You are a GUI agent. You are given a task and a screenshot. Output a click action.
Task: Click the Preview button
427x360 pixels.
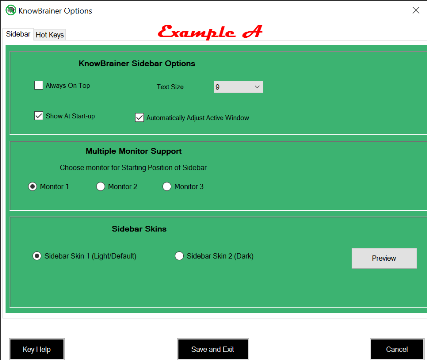[384, 258]
